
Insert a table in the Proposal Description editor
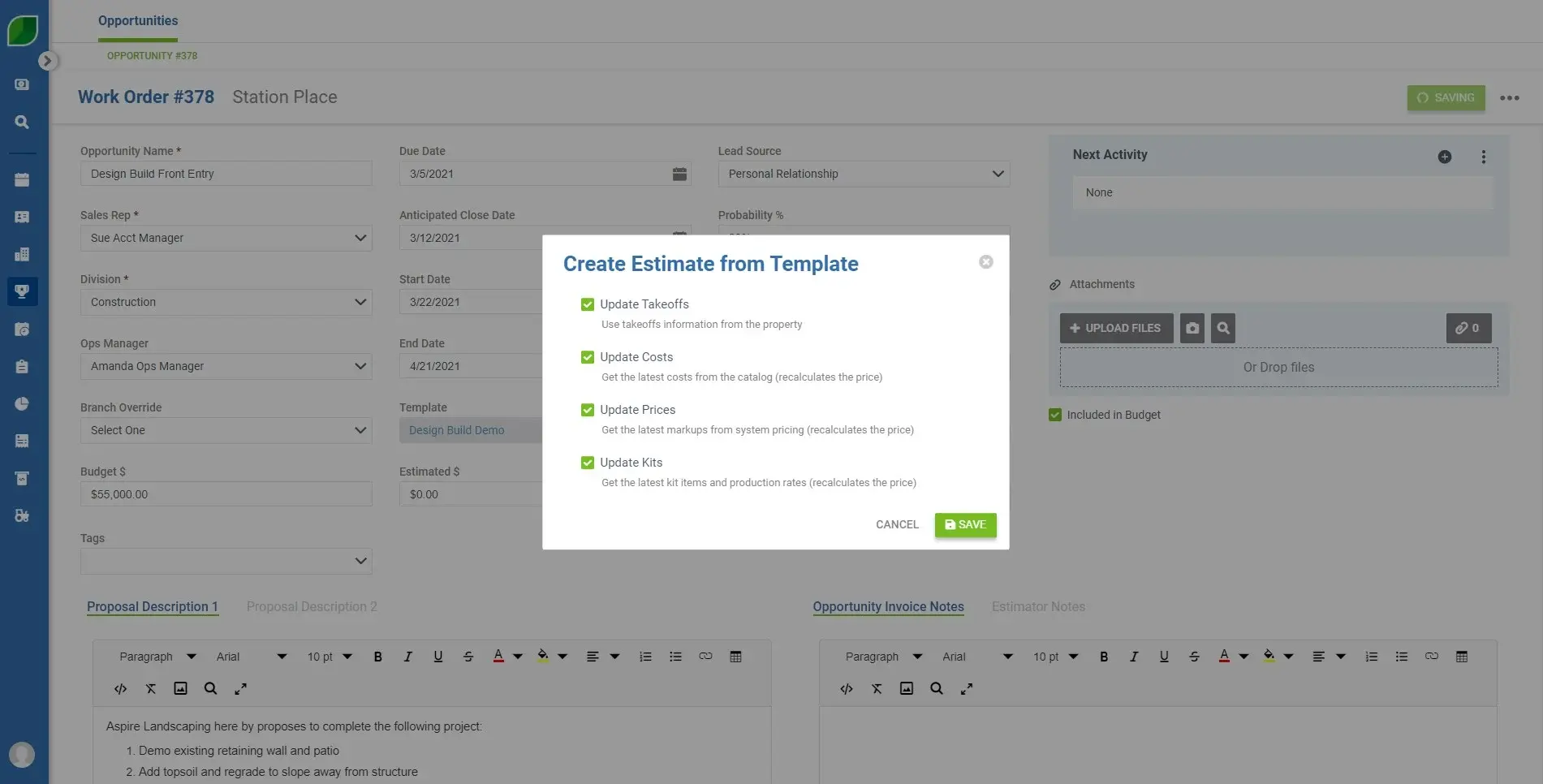click(x=735, y=657)
